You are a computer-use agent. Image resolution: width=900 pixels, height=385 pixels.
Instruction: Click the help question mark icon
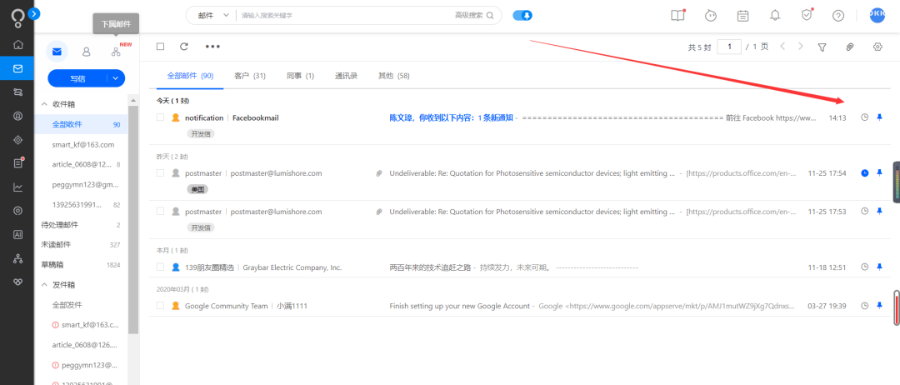point(838,15)
